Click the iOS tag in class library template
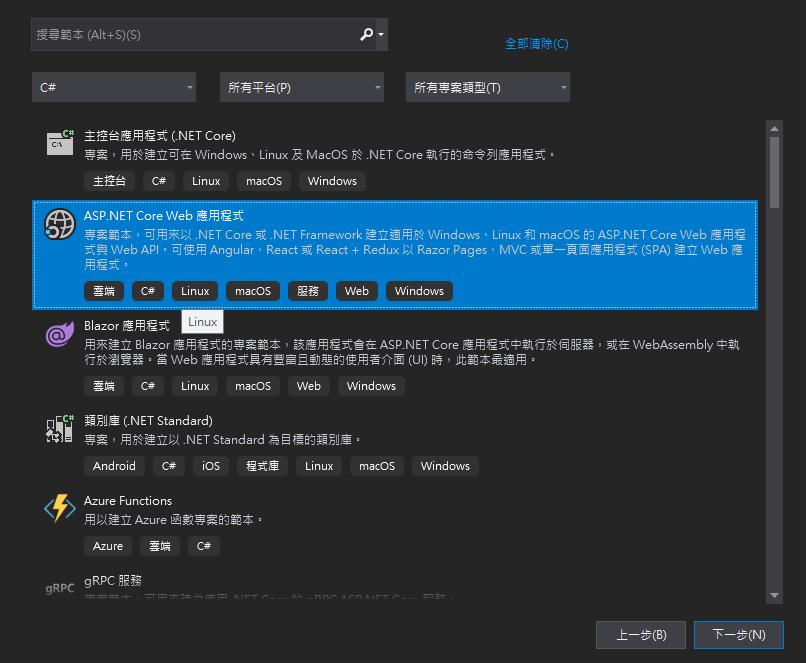806x663 pixels. (x=211, y=466)
